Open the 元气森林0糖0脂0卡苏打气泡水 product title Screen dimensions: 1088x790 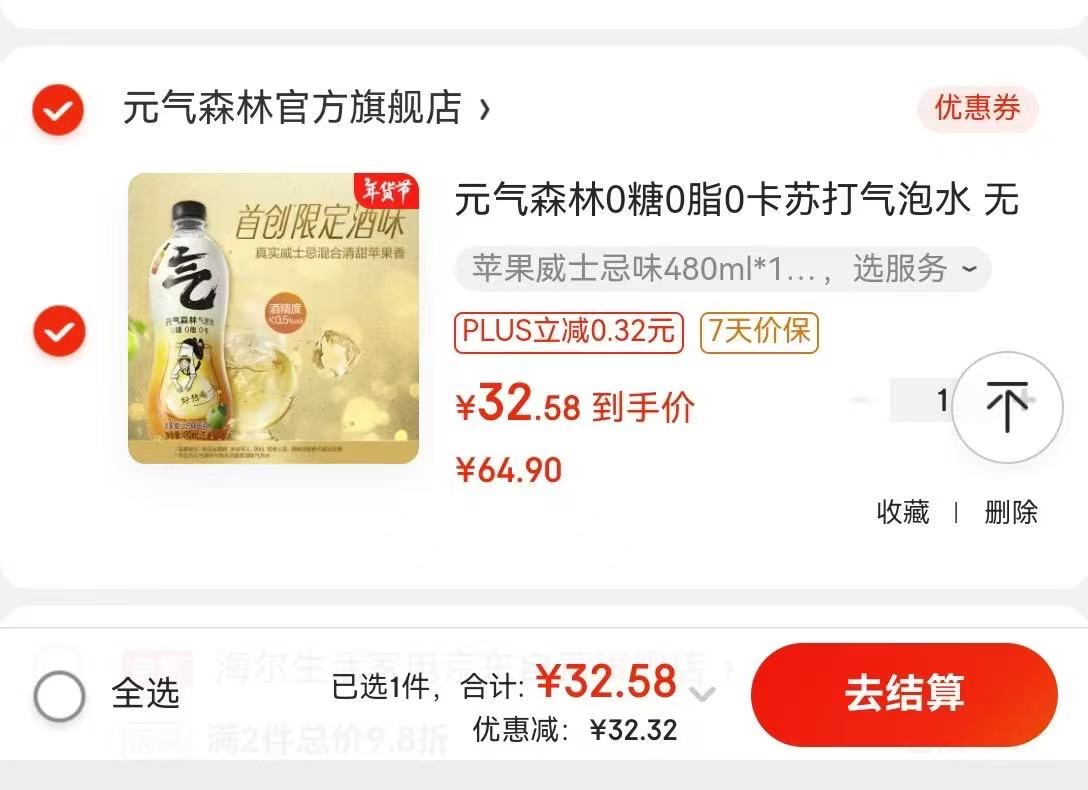pos(737,200)
